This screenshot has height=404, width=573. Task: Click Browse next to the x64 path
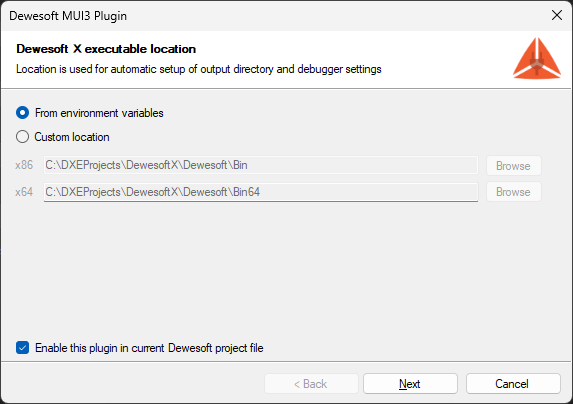(513, 192)
